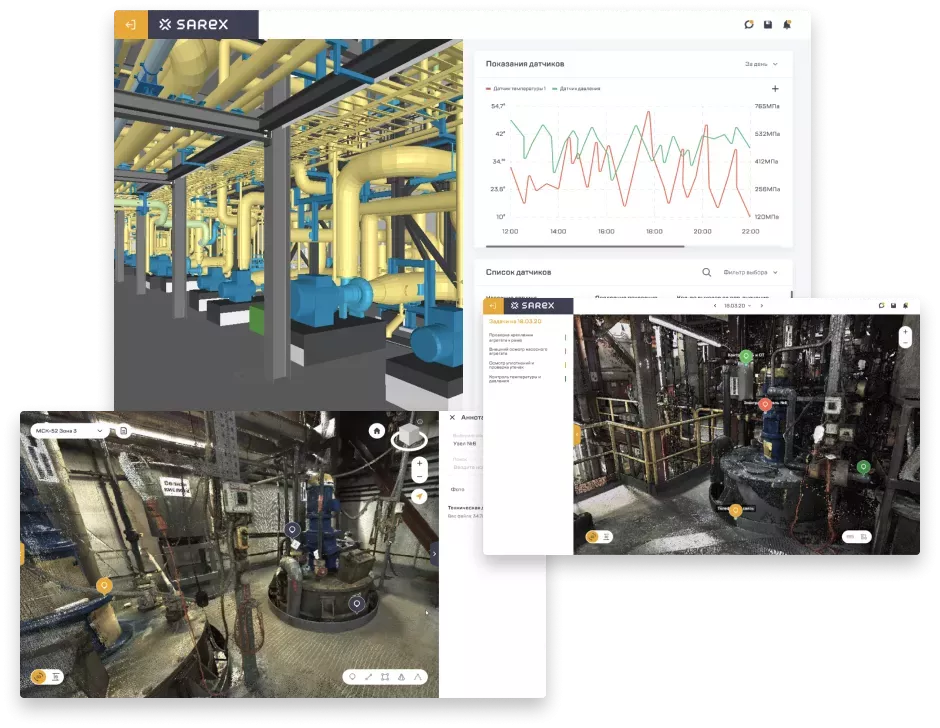Screen dimensions: 940x728
Task: Select the task 'Внешний осмотр насосного агрегата'
Action: (512, 351)
